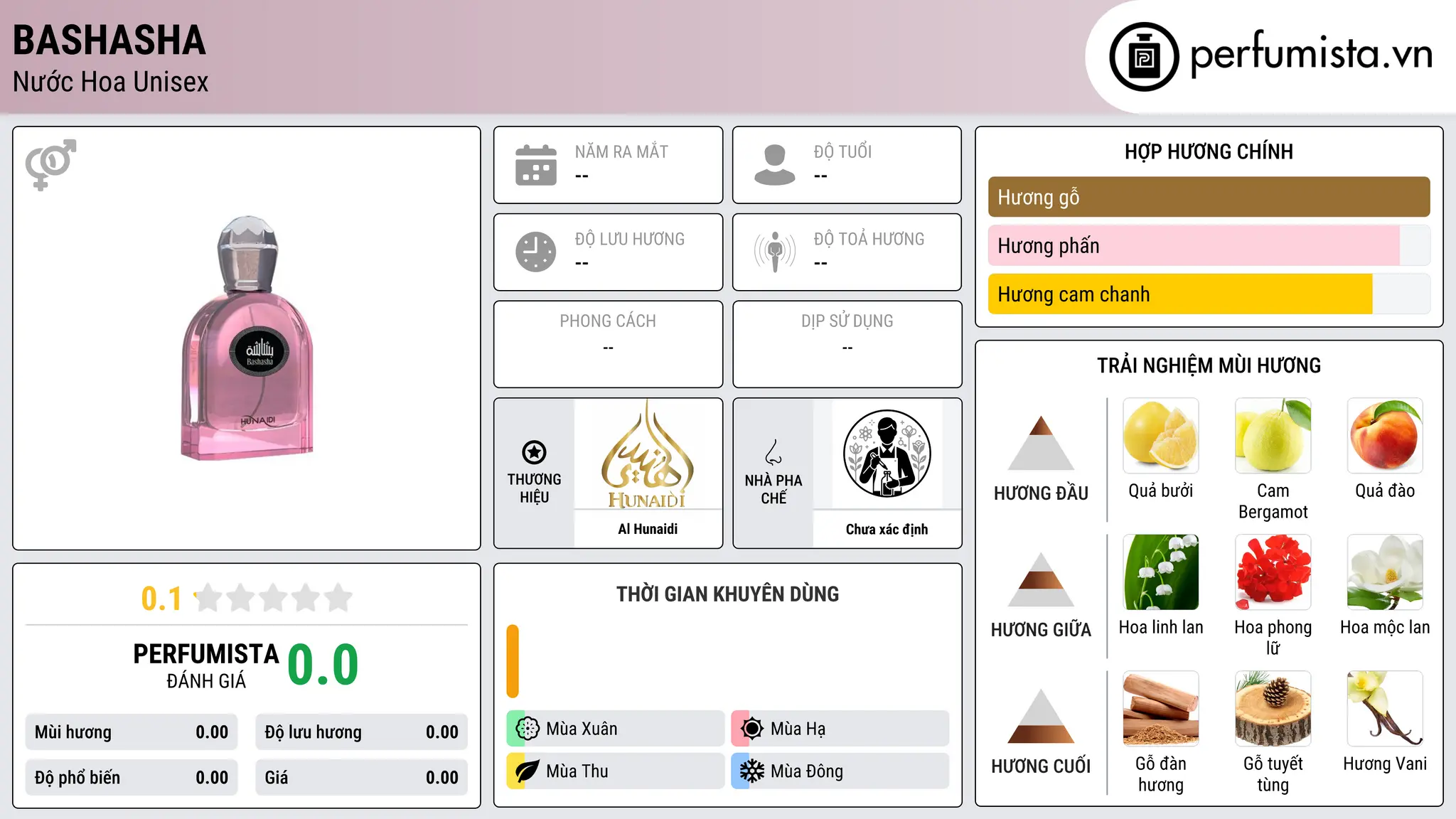
Task: Click the TRẢI NGHIỆM MÙI HƯƠNG heading
Action: point(1209,365)
